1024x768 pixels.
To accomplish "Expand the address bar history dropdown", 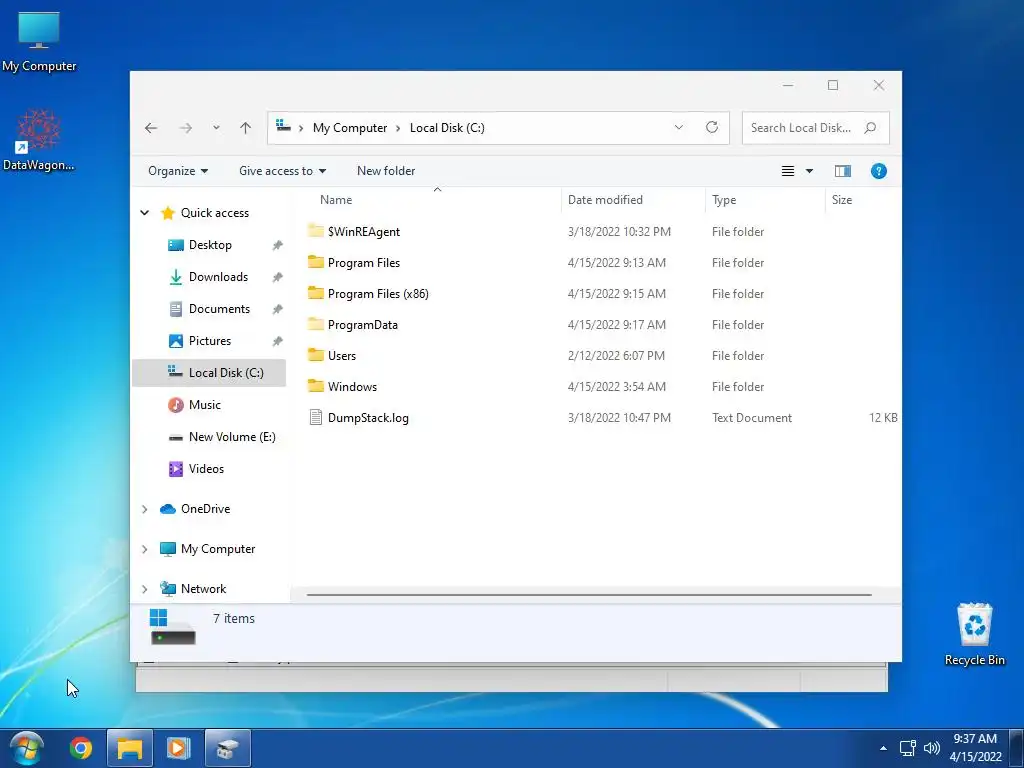I will point(679,127).
